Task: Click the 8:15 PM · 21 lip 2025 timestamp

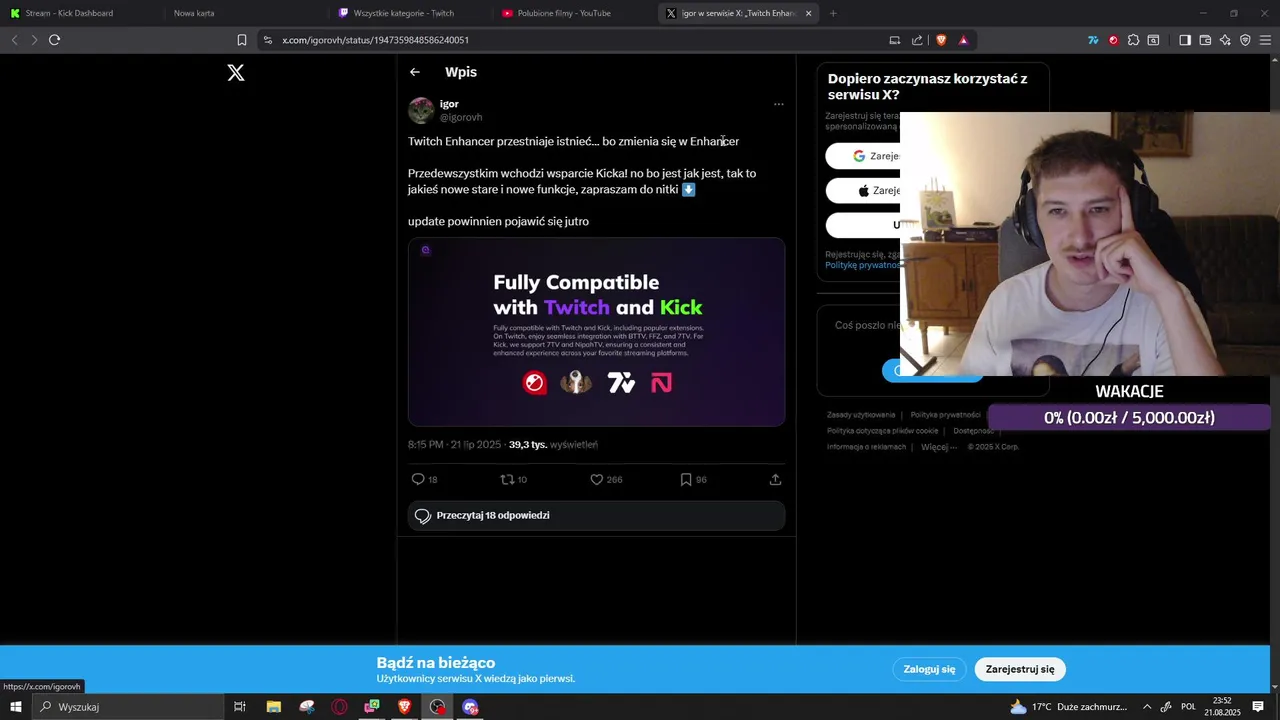Action: pyautogui.click(x=454, y=445)
